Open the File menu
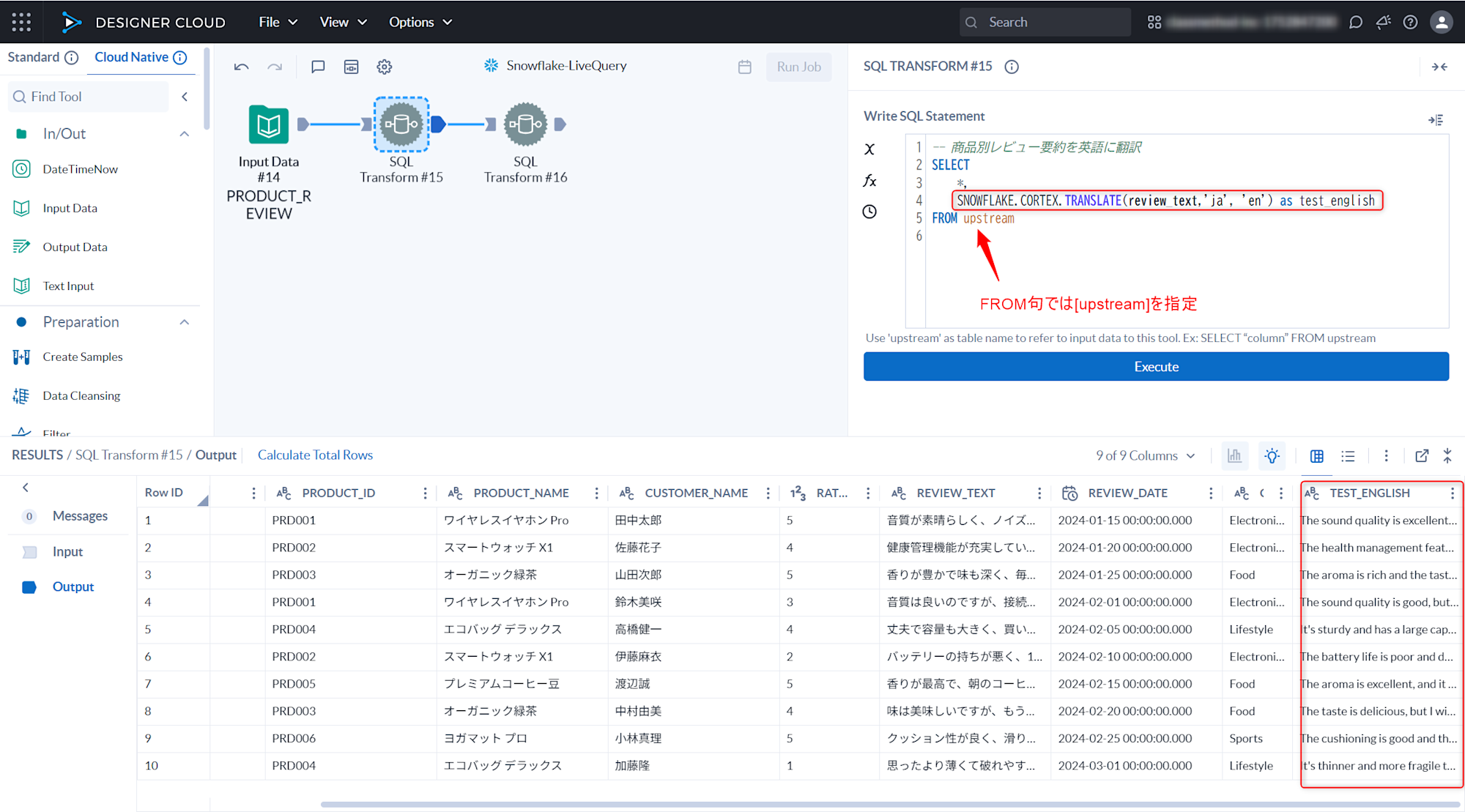The image size is (1465, 812). pos(278,22)
